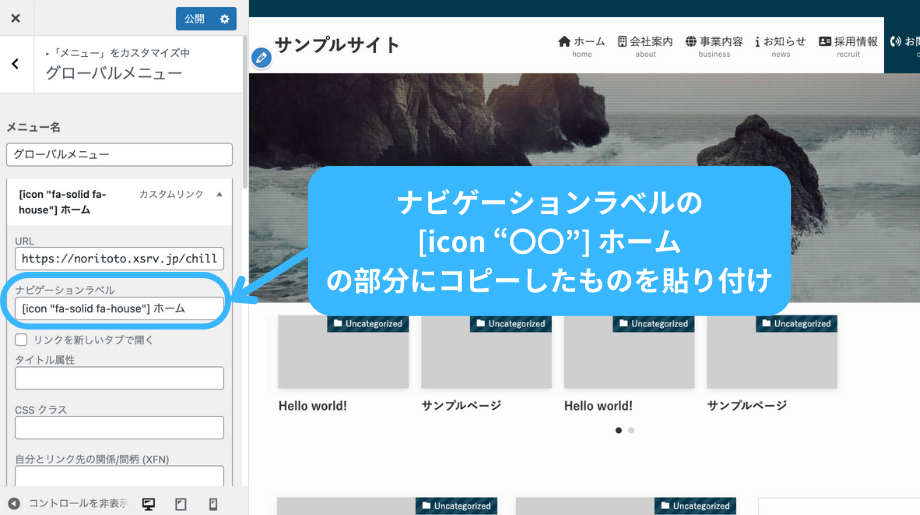Image resolution: width=920 pixels, height=515 pixels.
Task: Open the ホーム navigation menu item
Action: click(581, 45)
